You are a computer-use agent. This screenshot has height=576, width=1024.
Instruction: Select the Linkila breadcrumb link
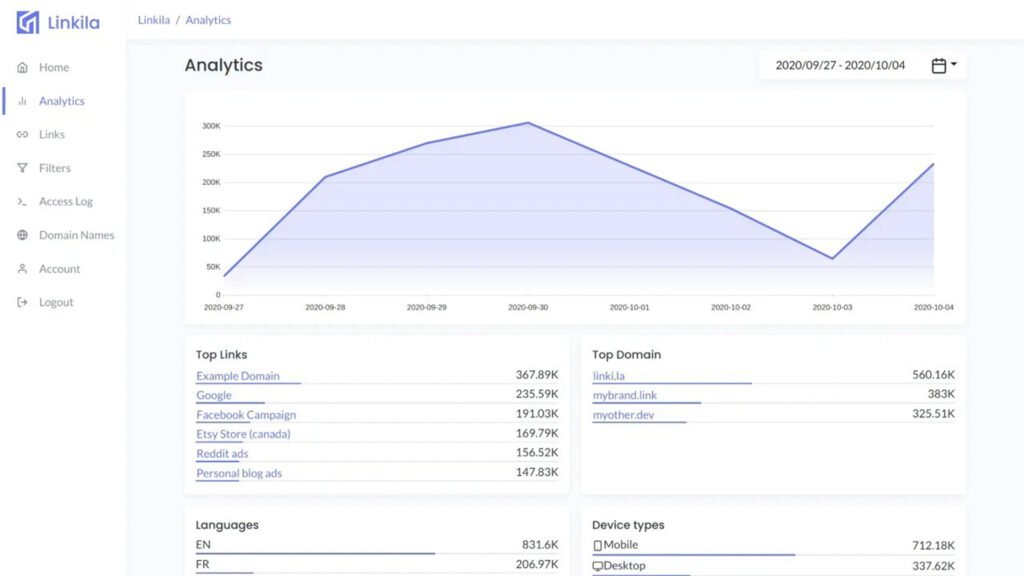[153, 20]
